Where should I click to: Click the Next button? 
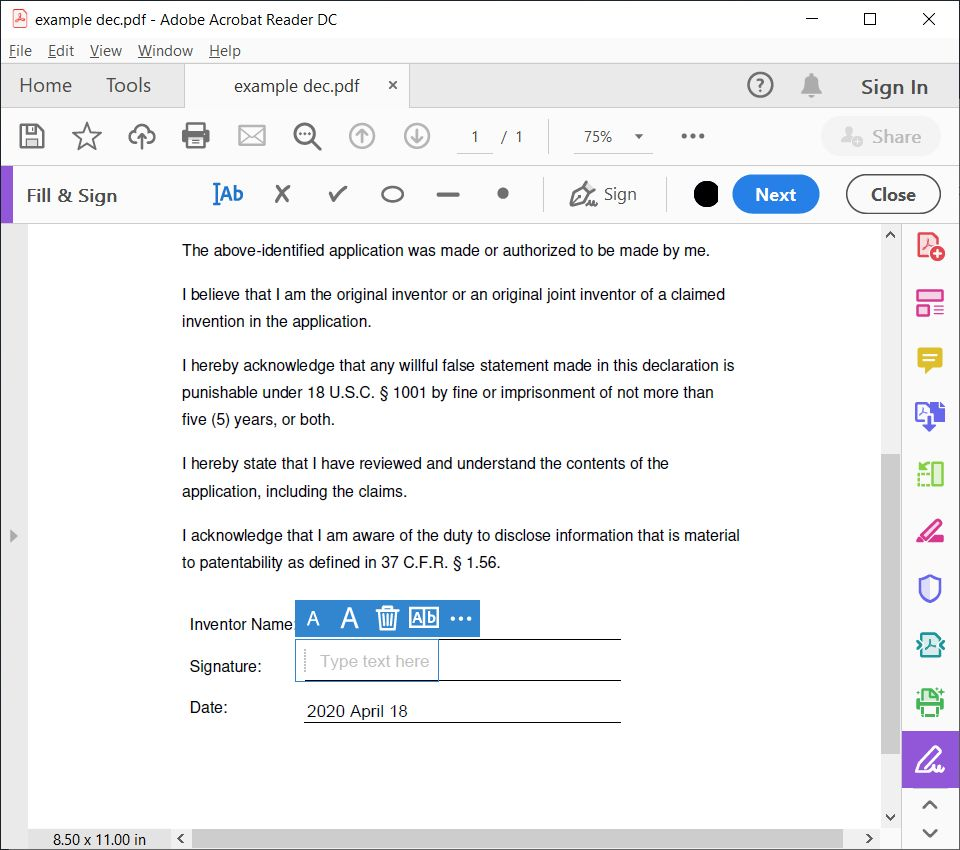click(776, 194)
